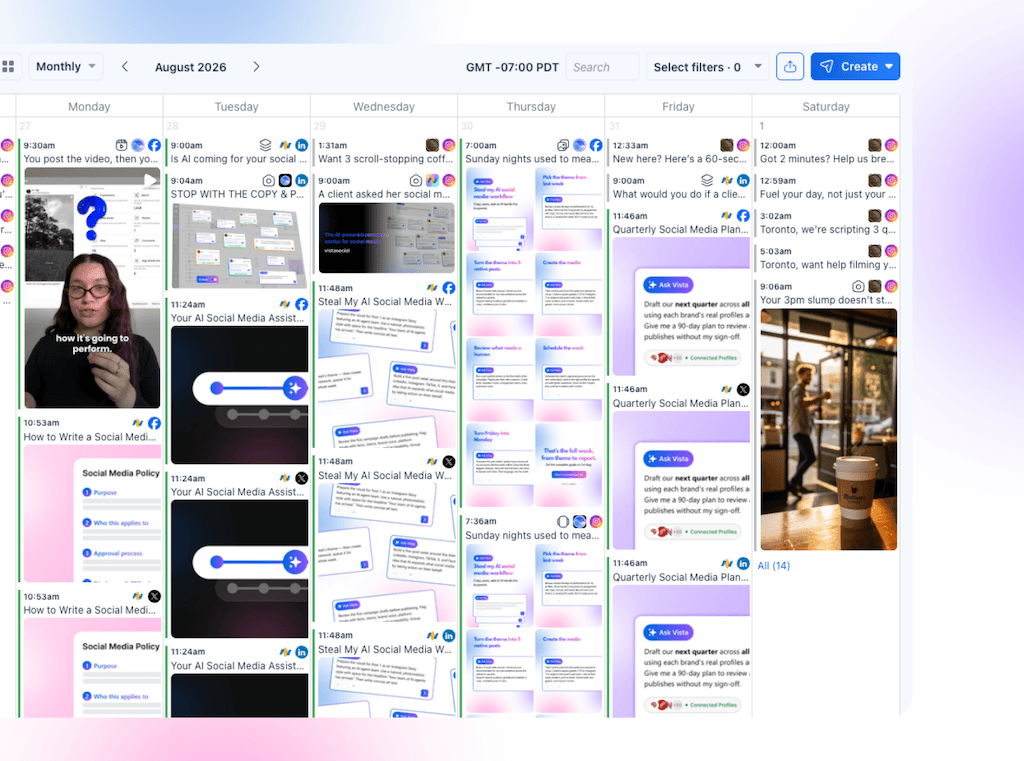
Task: Open post 'Toronto, we're scripting 3 q...'
Action: [827, 229]
